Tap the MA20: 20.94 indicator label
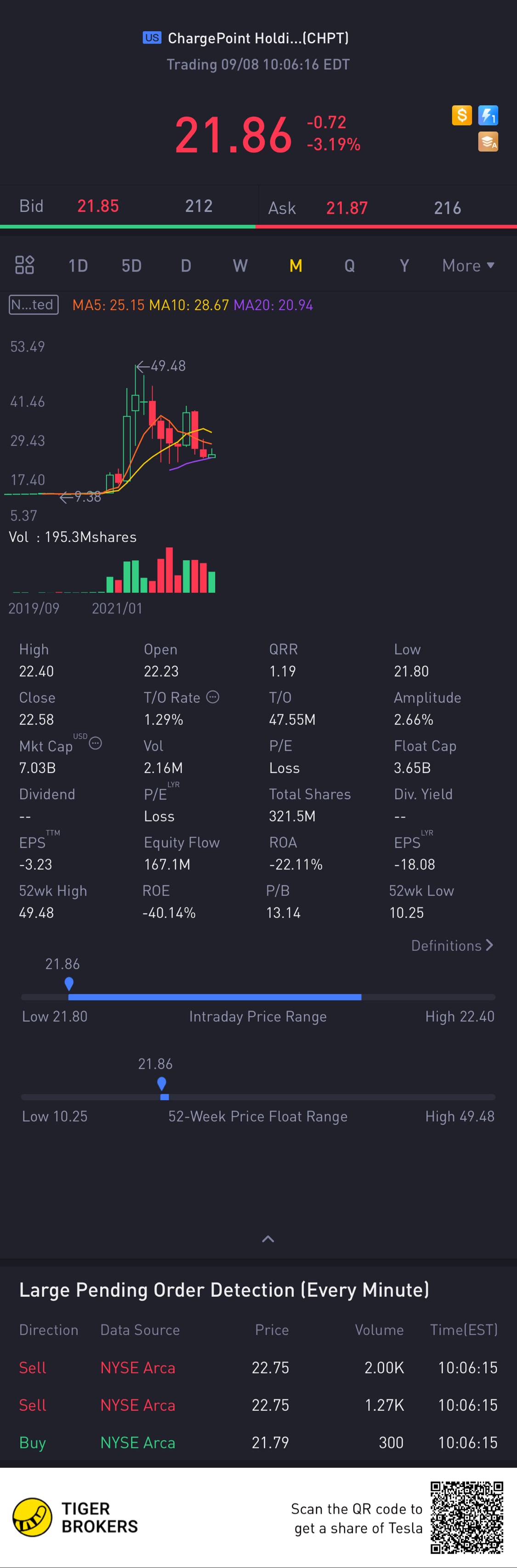This screenshot has width=517, height=1568. click(273, 305)
